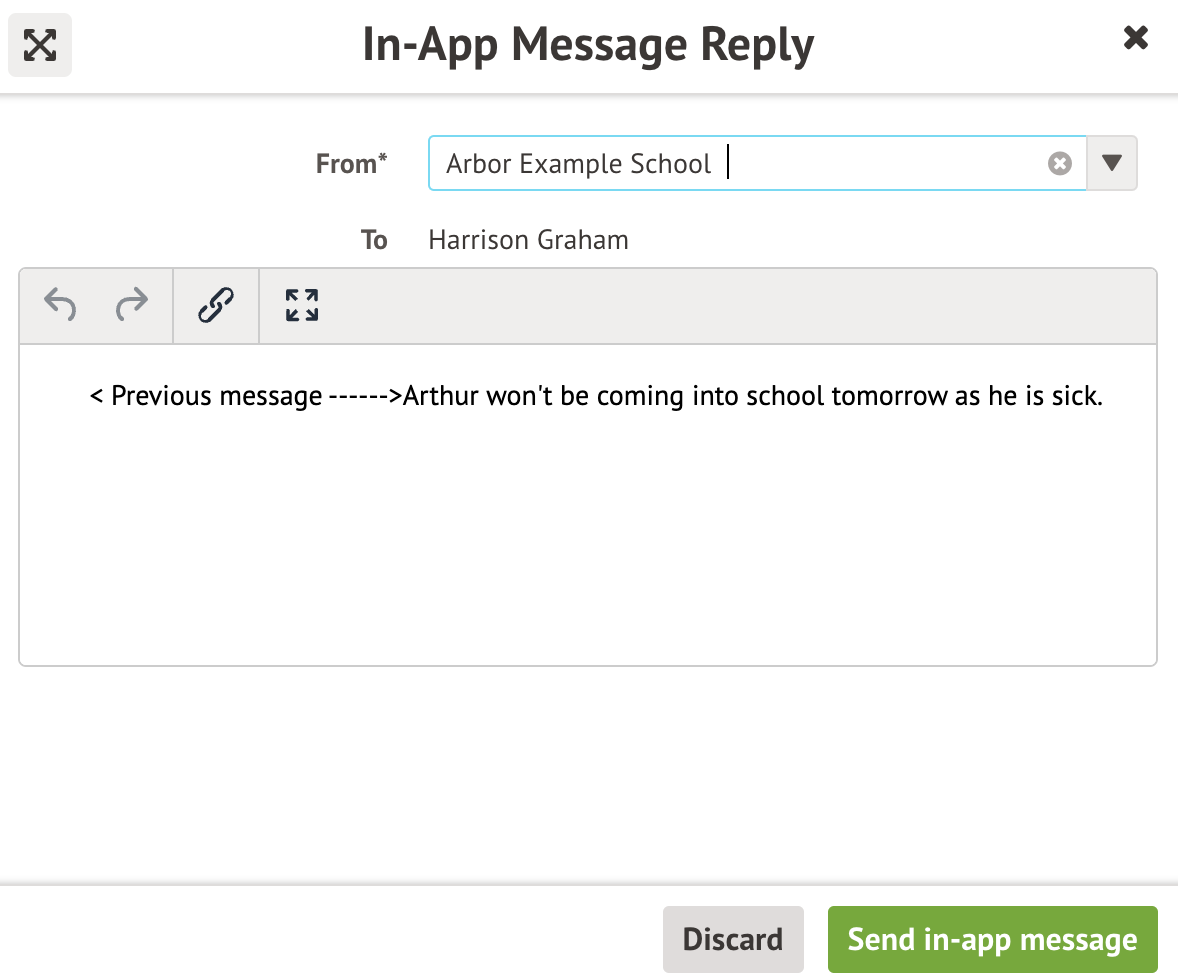Discard the message reply
Screen dimensions: 1178x980
(x=732, y=939)
